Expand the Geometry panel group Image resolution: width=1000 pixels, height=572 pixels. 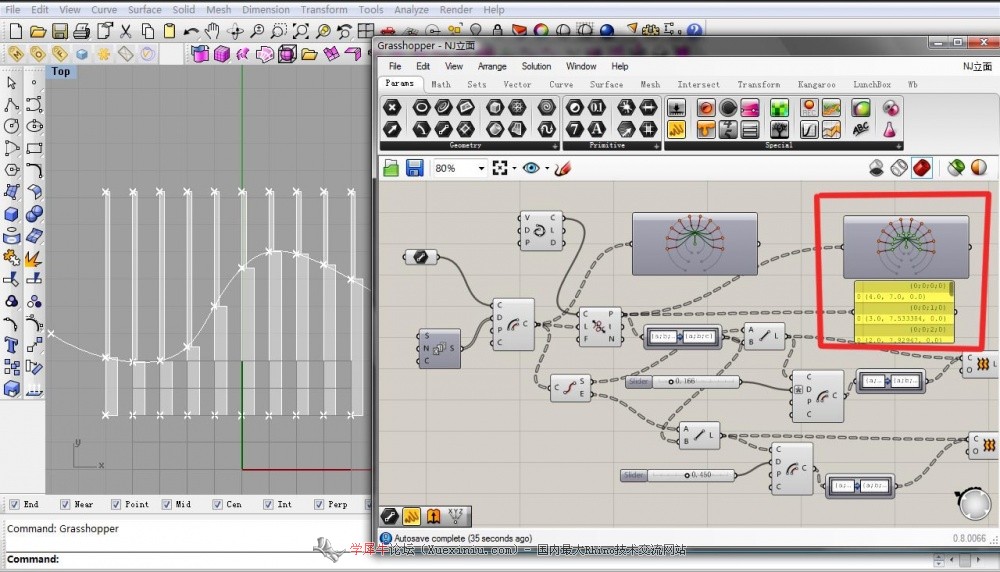(x=555, y=146)
